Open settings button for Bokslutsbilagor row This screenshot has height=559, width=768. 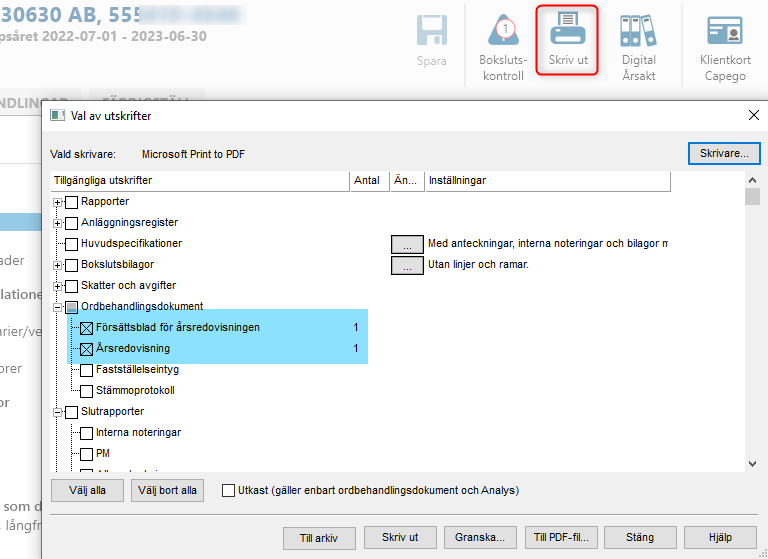407,265
